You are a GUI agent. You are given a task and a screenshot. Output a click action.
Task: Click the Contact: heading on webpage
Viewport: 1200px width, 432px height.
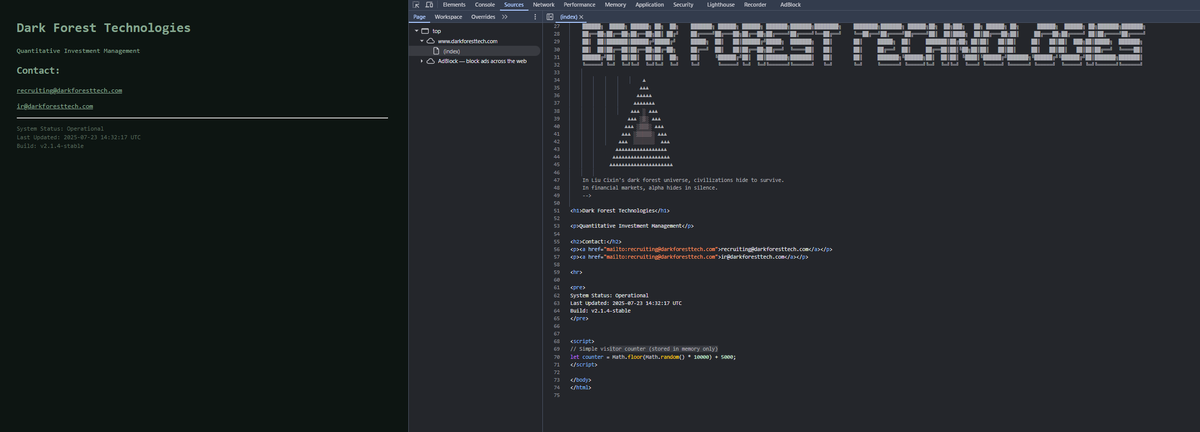tap(38, 71)
